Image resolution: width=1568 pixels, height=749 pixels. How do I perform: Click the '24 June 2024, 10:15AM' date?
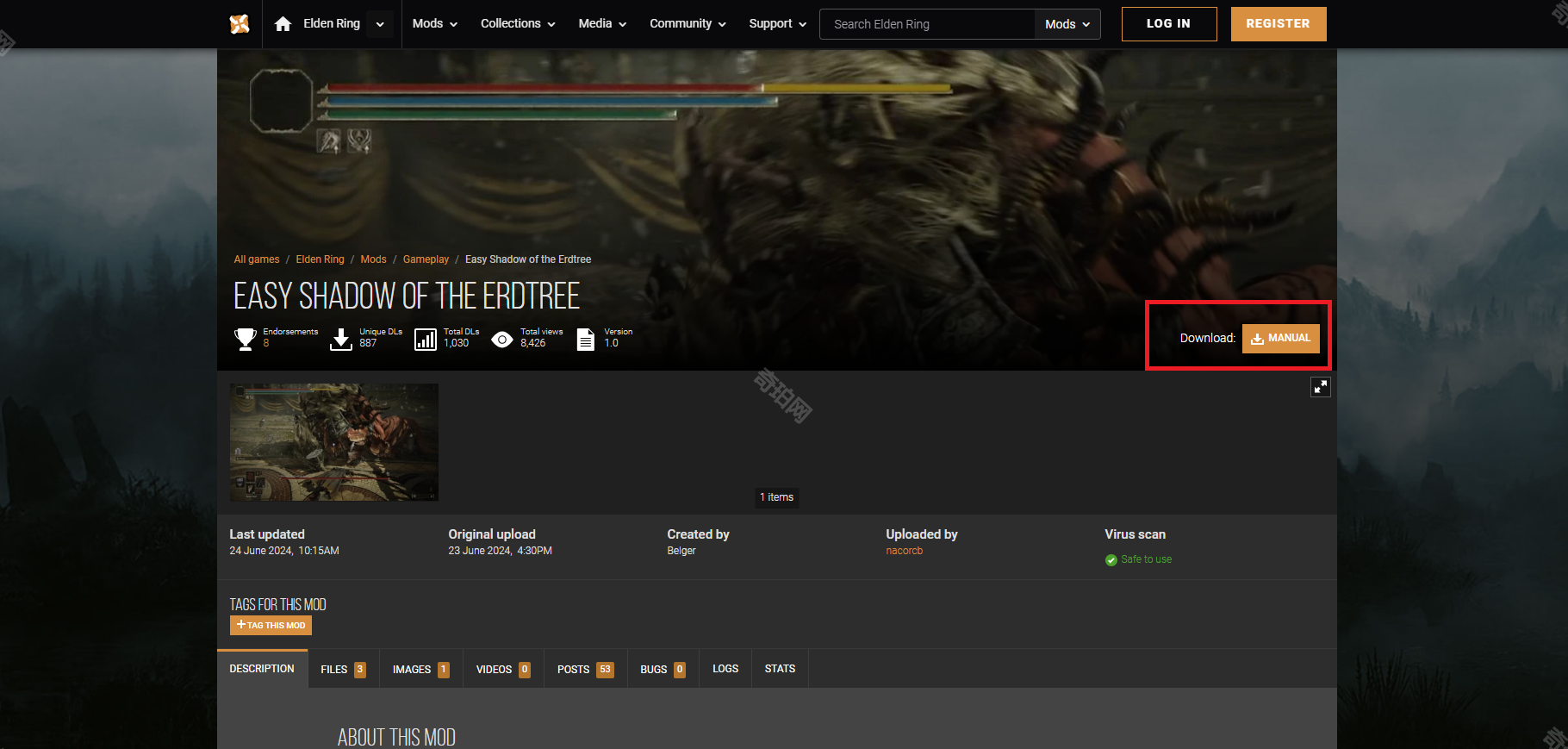(284, 551)
